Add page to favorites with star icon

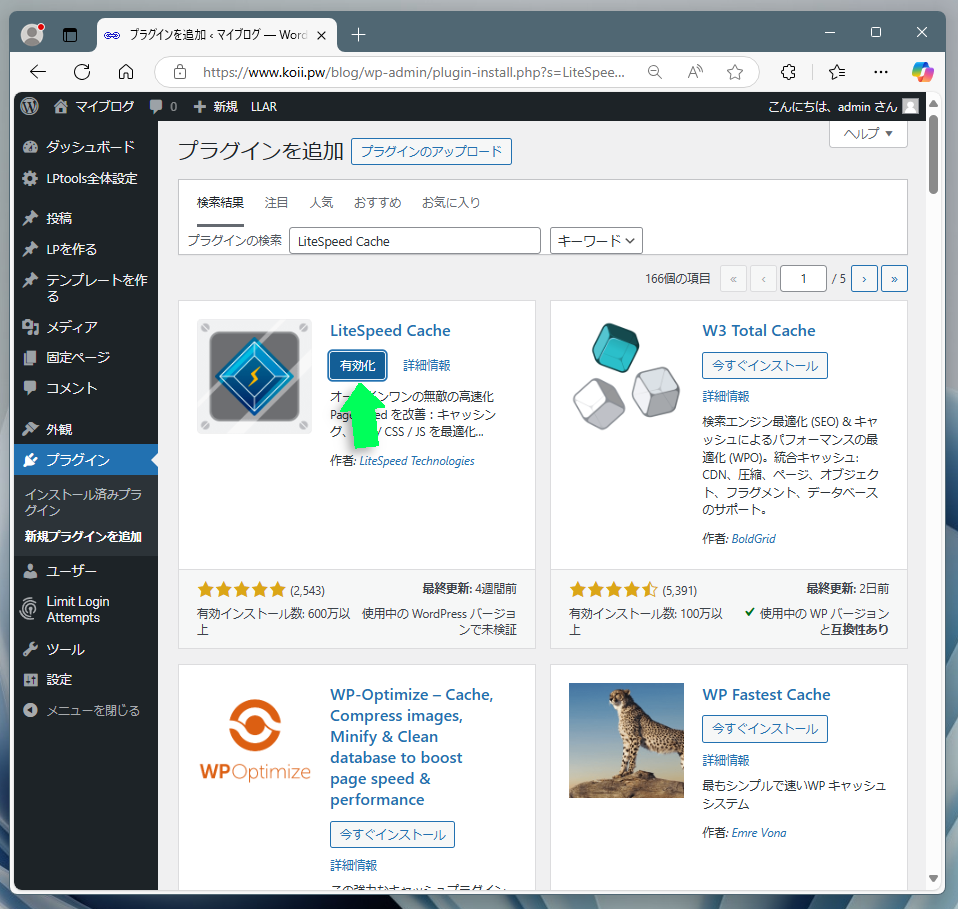(735, 72)
